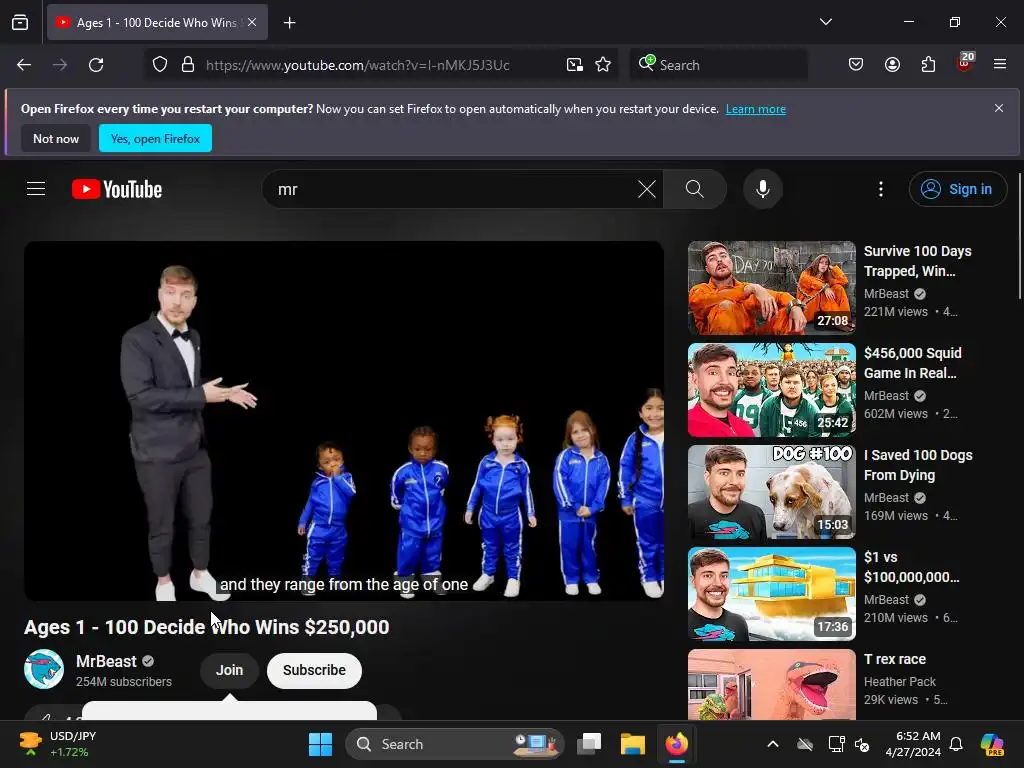Expand the list-all-tabs chevron
This screenshot has width=1024, height=768.
825,22
